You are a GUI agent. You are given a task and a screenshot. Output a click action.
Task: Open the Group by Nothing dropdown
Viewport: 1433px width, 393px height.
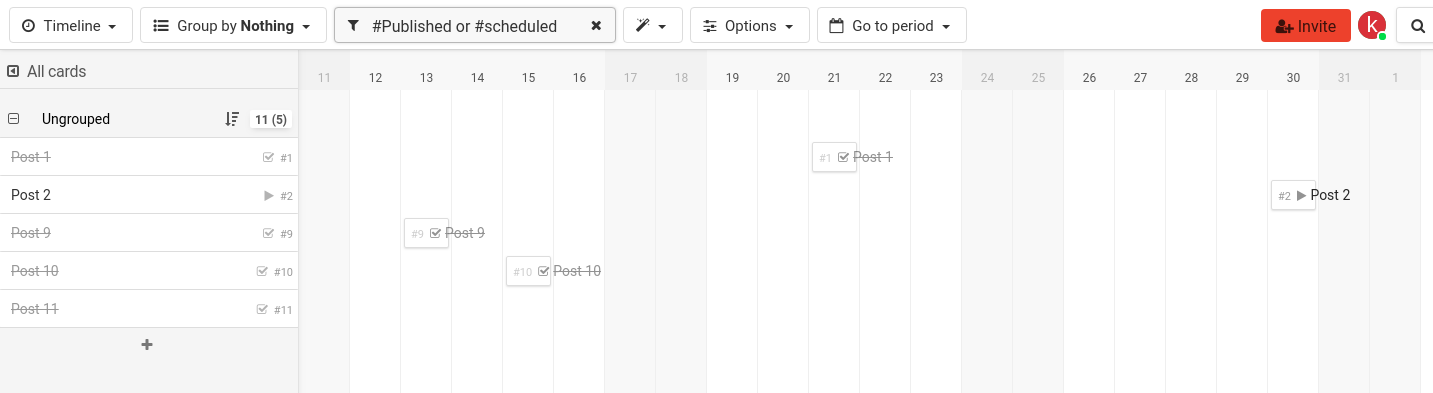coord(233,26)
